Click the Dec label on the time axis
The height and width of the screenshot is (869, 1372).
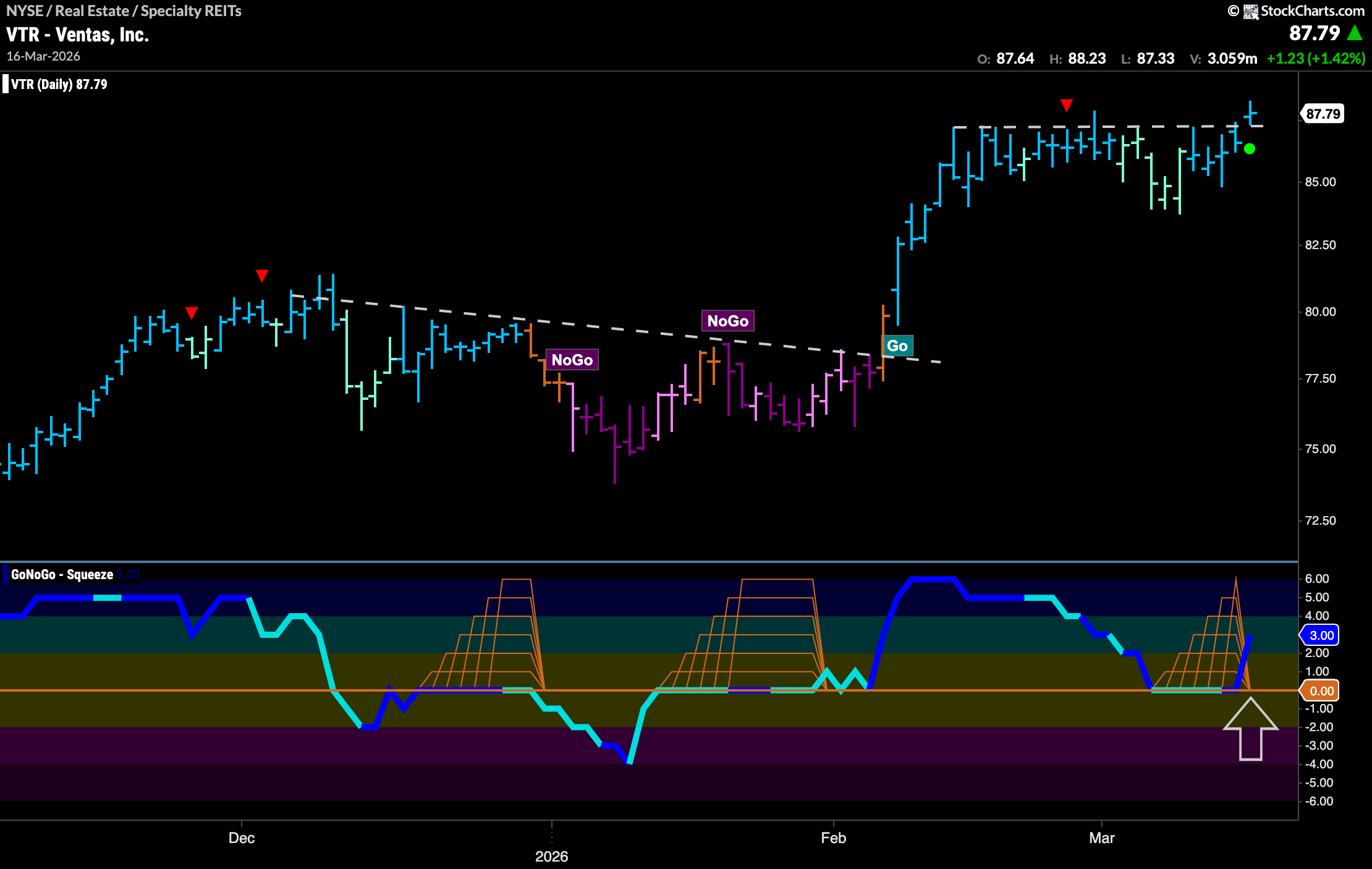coord(242,838)
